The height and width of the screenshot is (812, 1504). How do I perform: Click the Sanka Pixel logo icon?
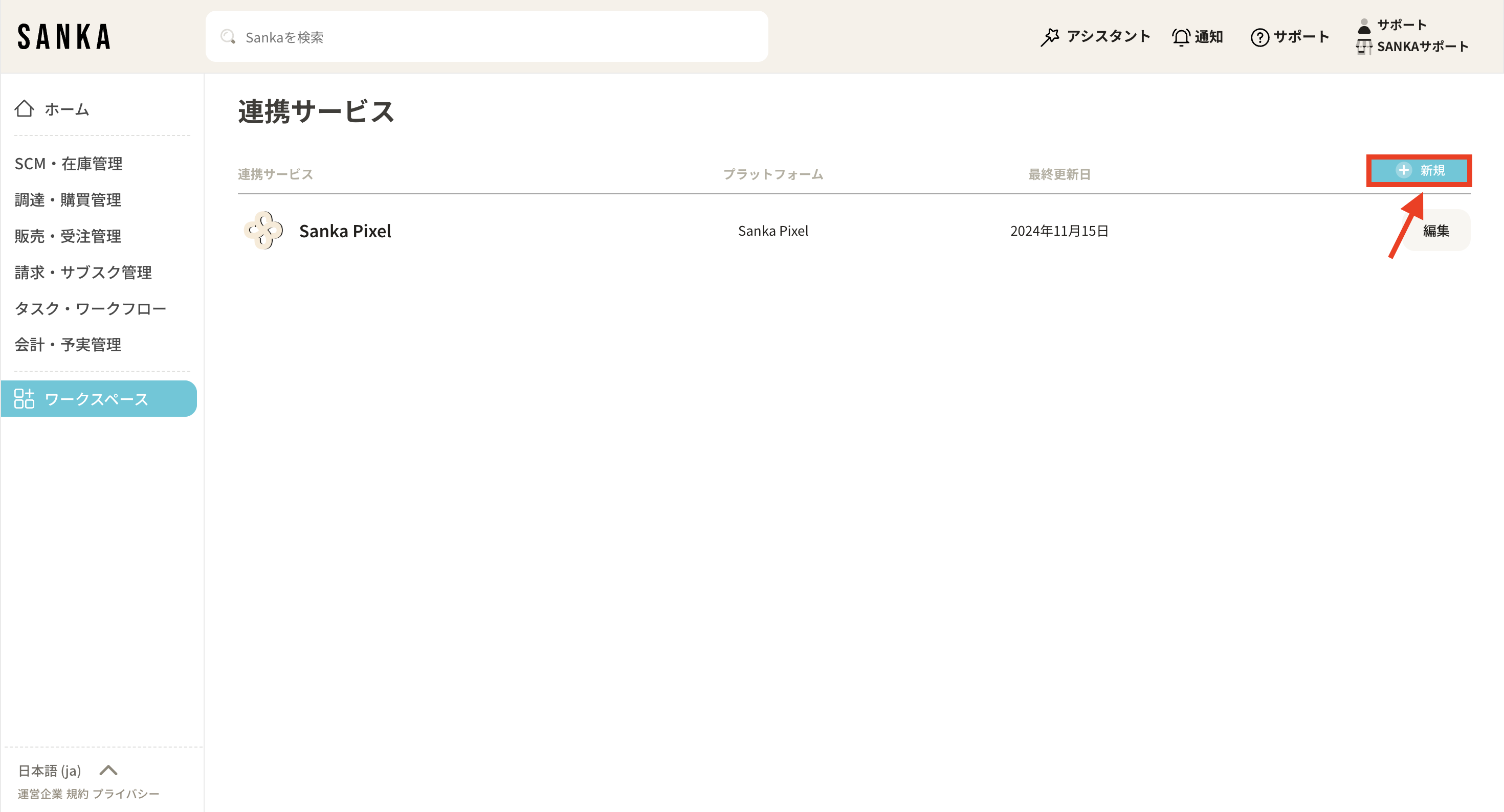[x=263, y=231]
